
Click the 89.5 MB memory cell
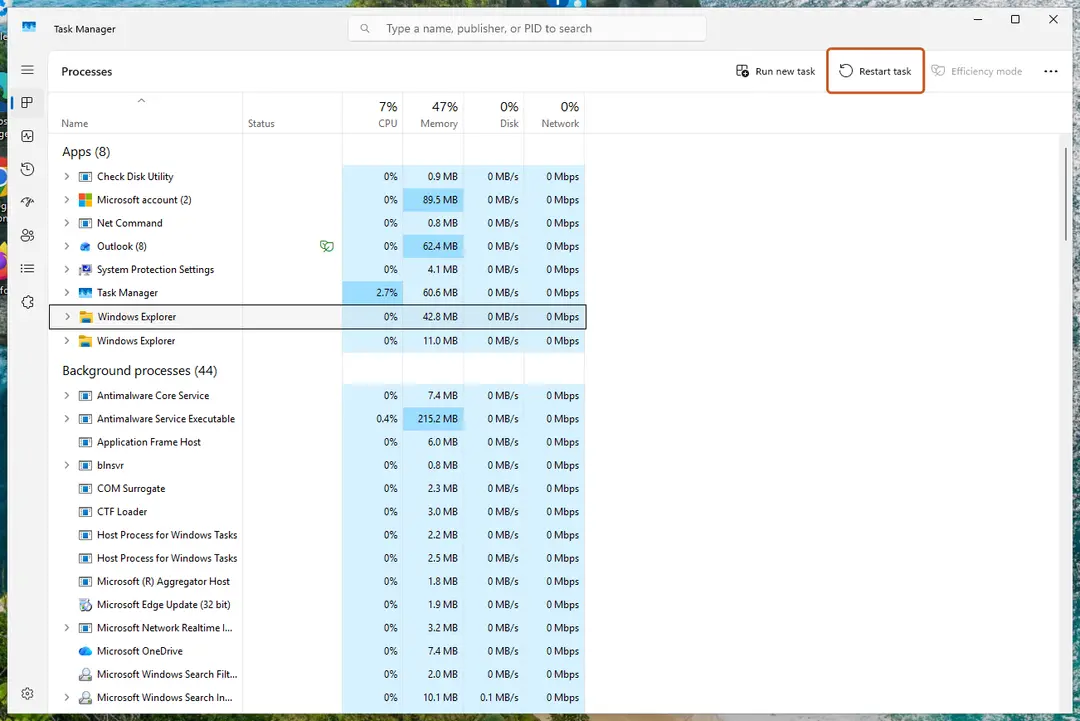(433, 200)
